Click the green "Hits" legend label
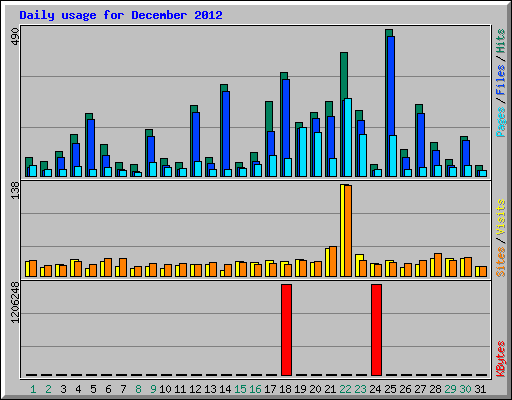Viewport: 512px width, 400px height. coord(500,41)
